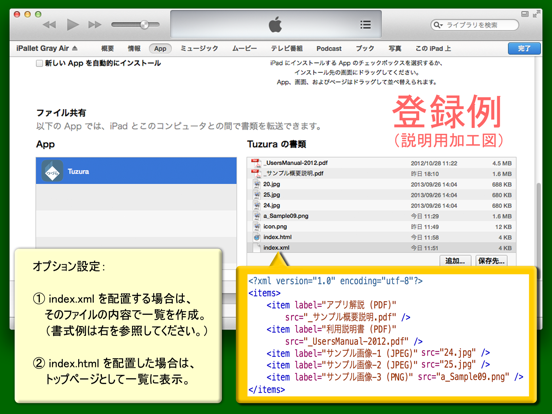
Task: Click PDF icon of _サンプル概要説明.pdf
Action: [x=256, y=173]
